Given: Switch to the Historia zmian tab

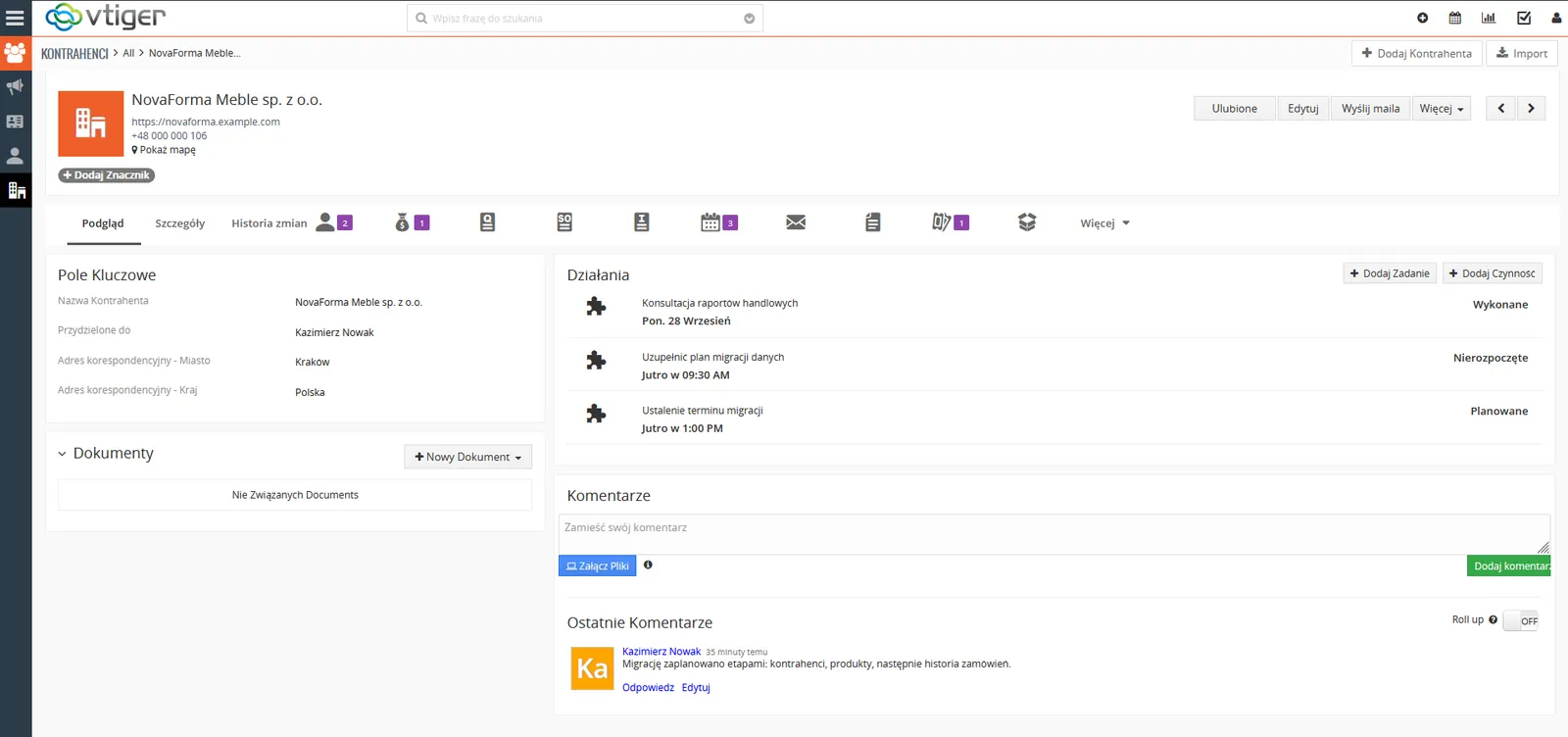Looking at the screenshot, I should tap(269, 223).
